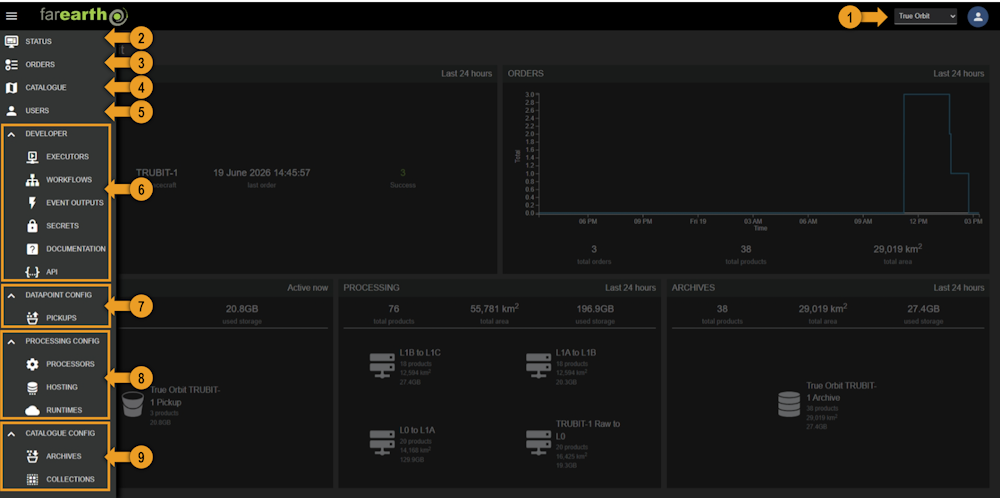Open SECRETS in sidebar

pyautogui.click(x=62, y=226)
